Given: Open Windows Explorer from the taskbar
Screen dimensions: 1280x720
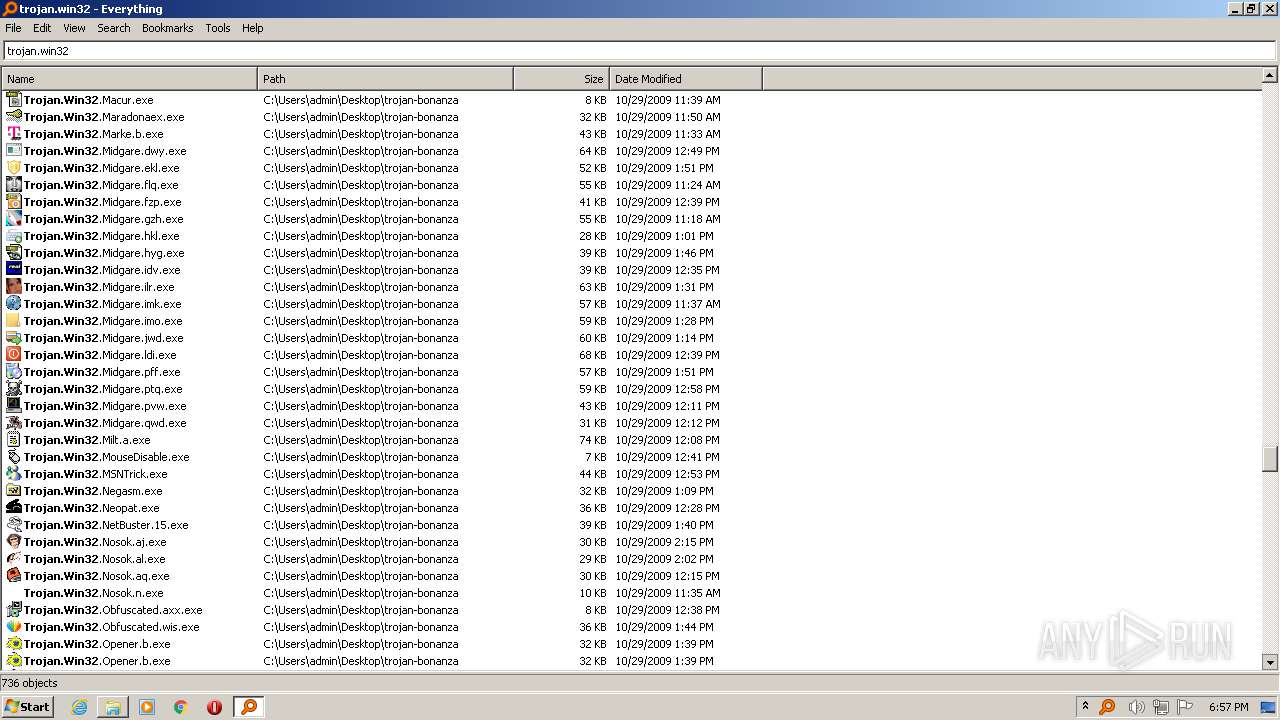Looking at the screenshot, I should point(113,707).
